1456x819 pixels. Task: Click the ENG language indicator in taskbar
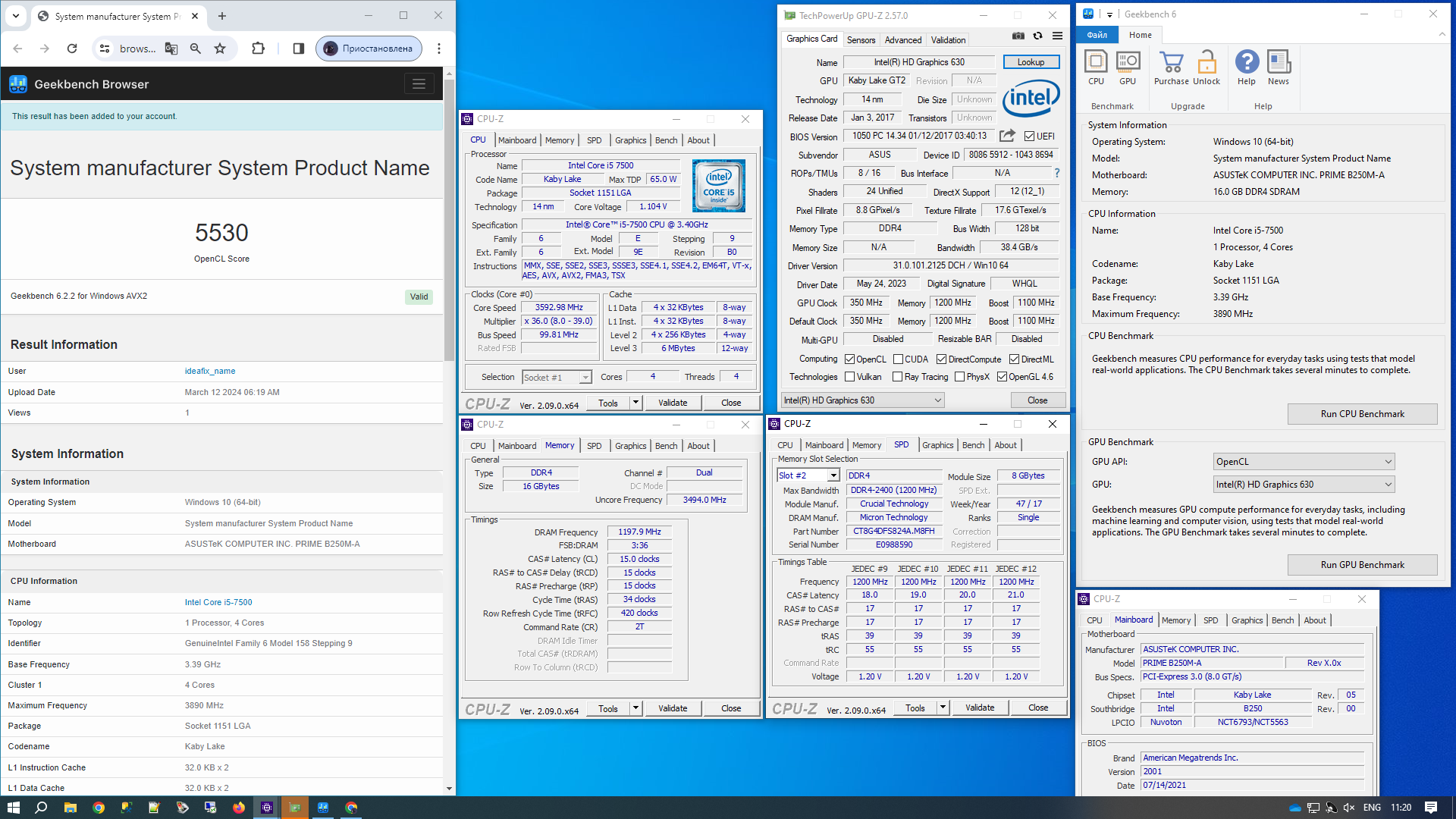1372,808
